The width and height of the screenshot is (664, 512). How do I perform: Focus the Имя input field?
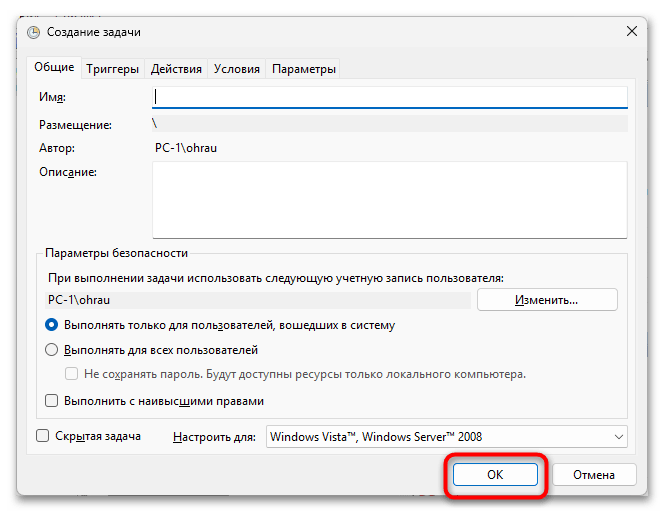(x=390, y=97)
